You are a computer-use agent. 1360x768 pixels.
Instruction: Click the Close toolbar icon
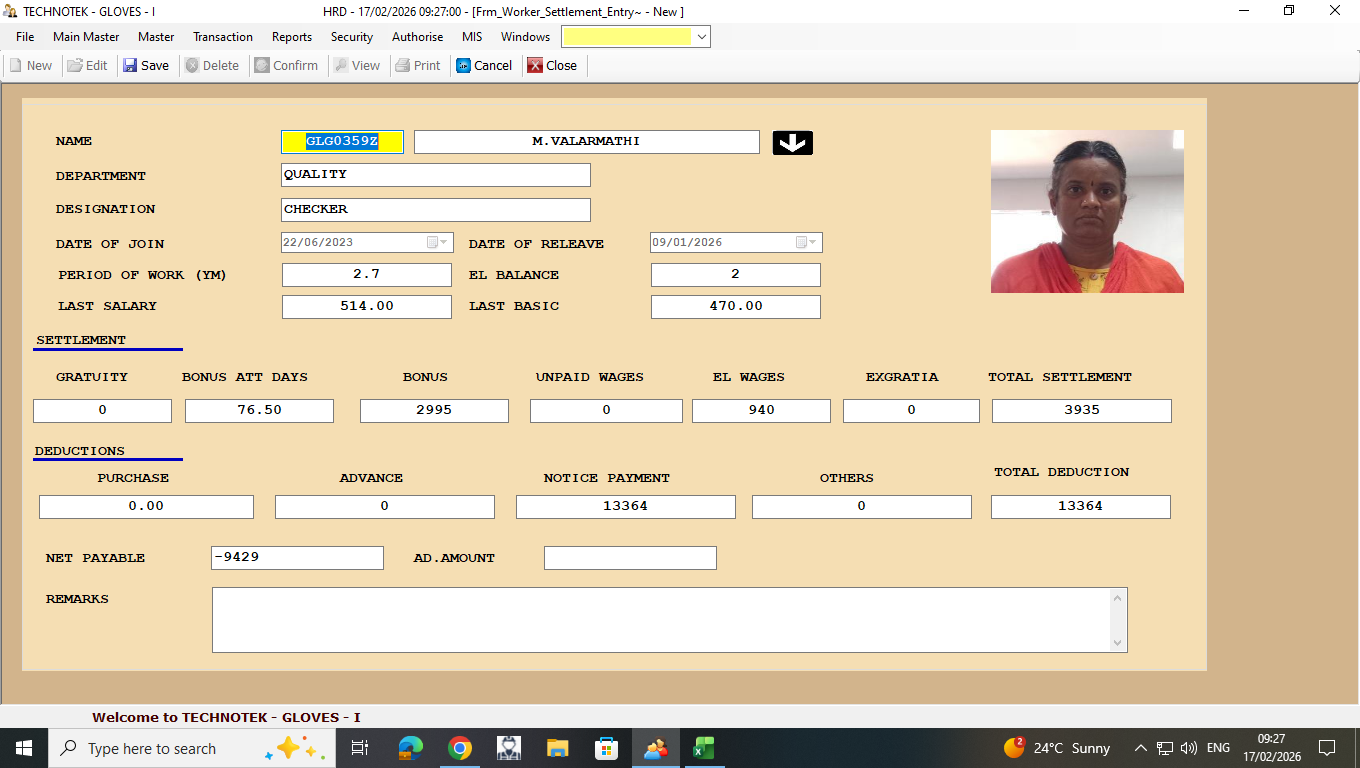pyautogui.click(x=536, y=66)
